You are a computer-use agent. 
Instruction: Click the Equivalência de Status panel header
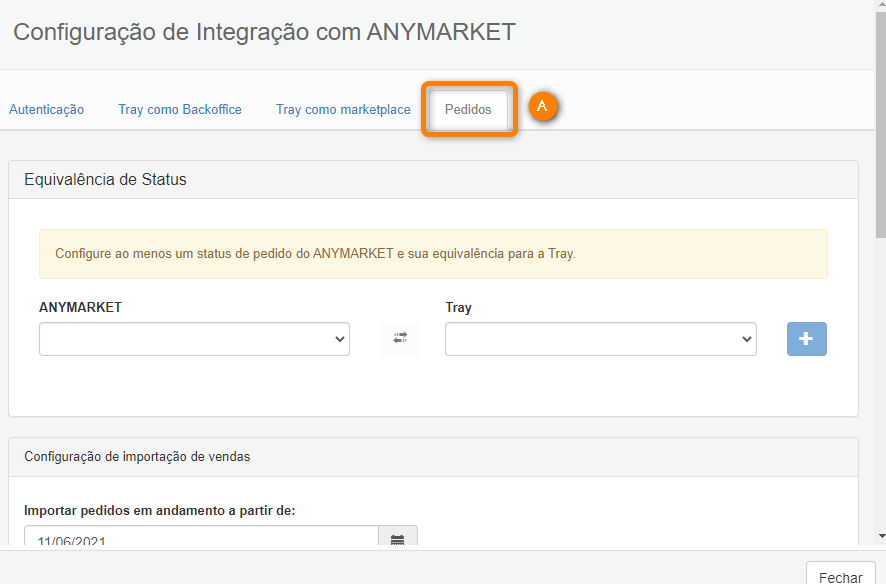(433, 180)
